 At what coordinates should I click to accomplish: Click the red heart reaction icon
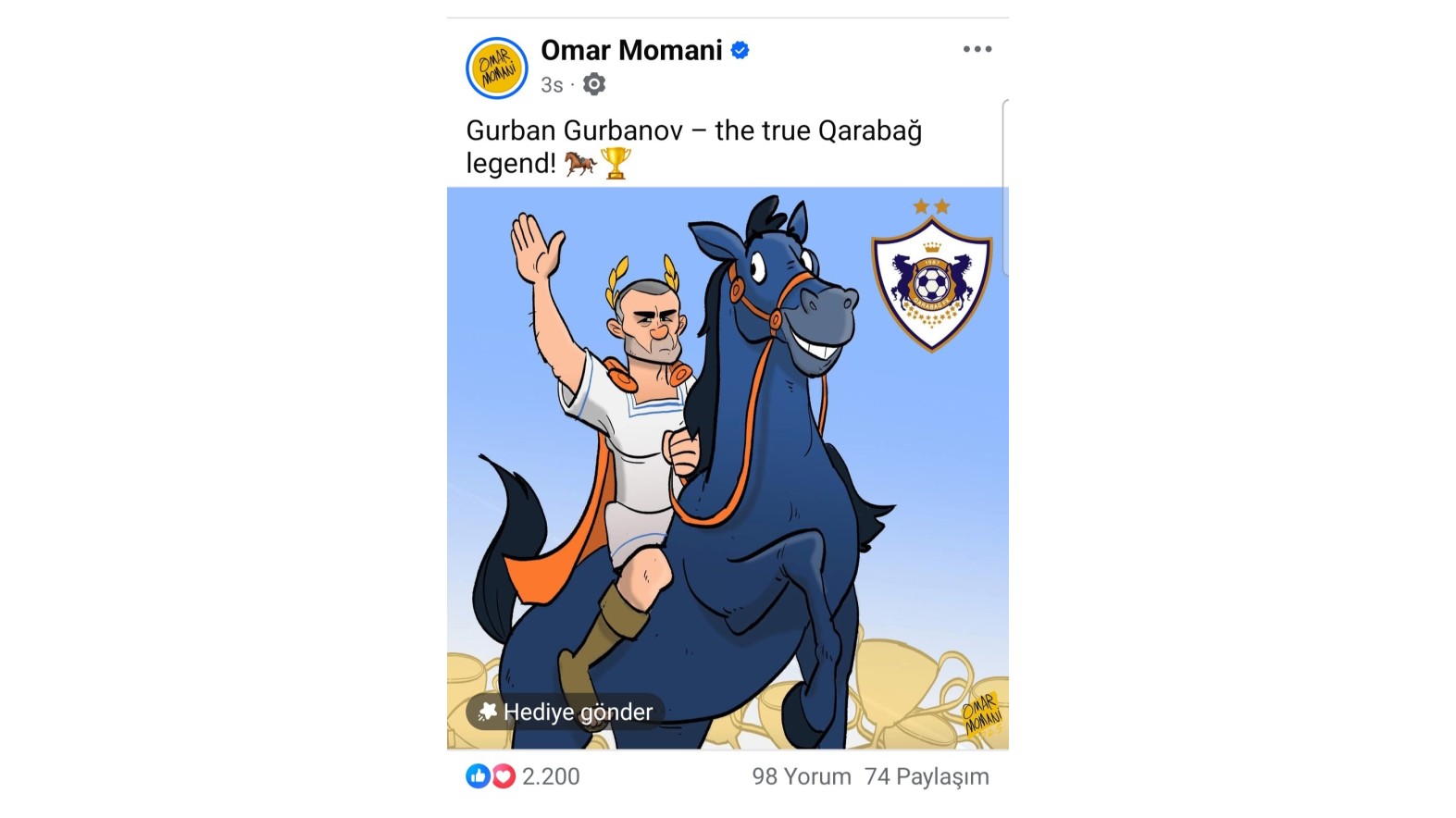[x=503, y=776]
